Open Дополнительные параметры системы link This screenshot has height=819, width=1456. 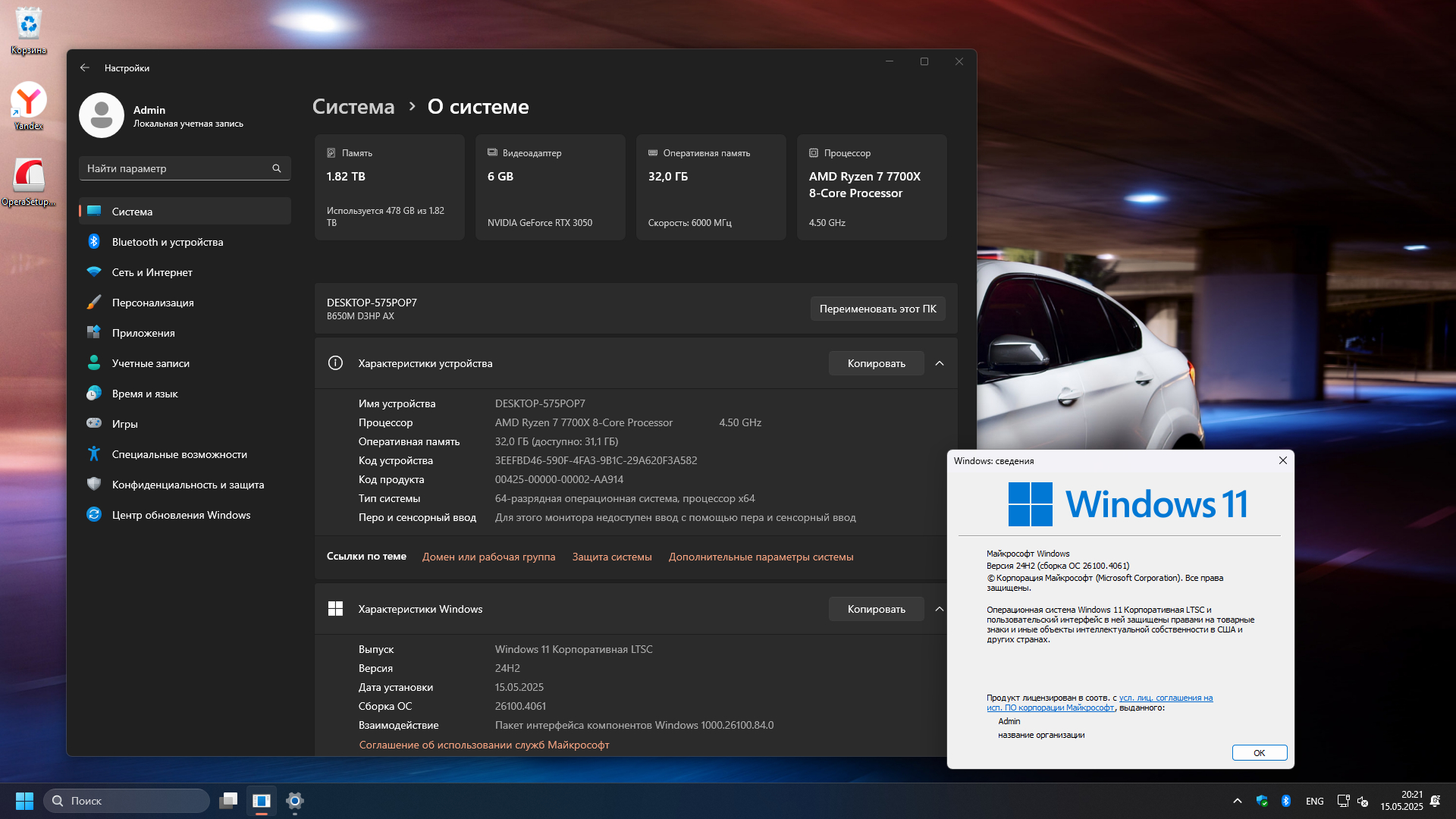pos(761,557)
